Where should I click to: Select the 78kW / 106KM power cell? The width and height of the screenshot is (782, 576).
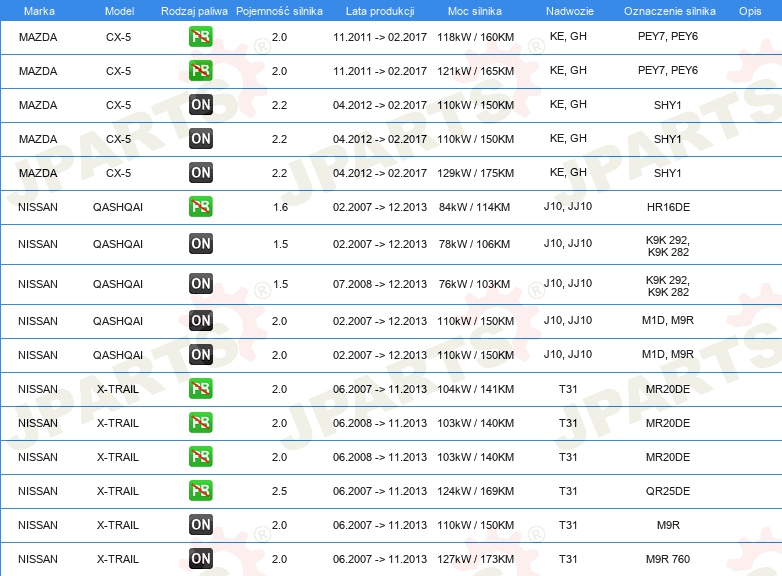click(x=474, y=244)
